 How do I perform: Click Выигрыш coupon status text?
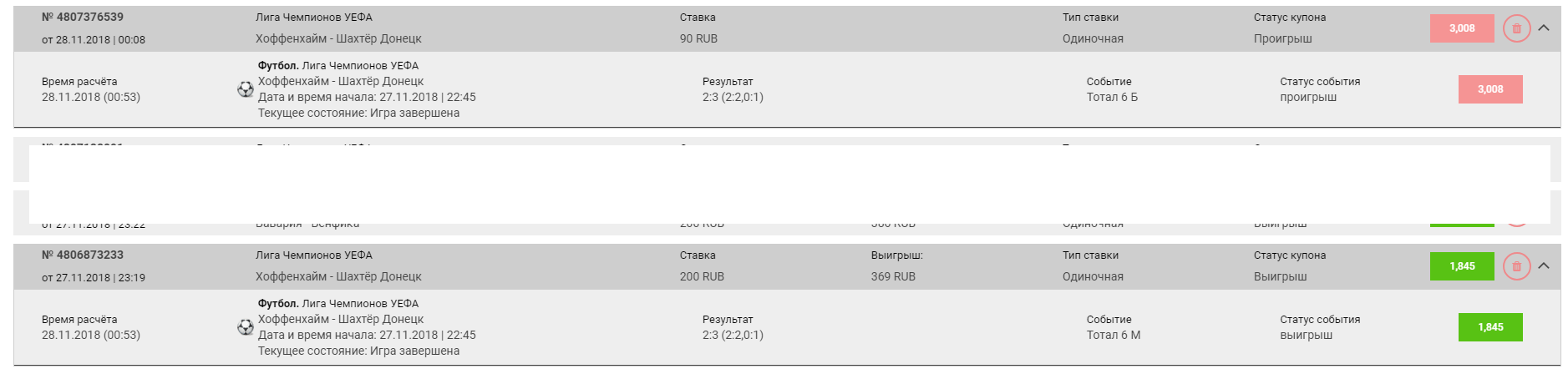click(1281, 276)
